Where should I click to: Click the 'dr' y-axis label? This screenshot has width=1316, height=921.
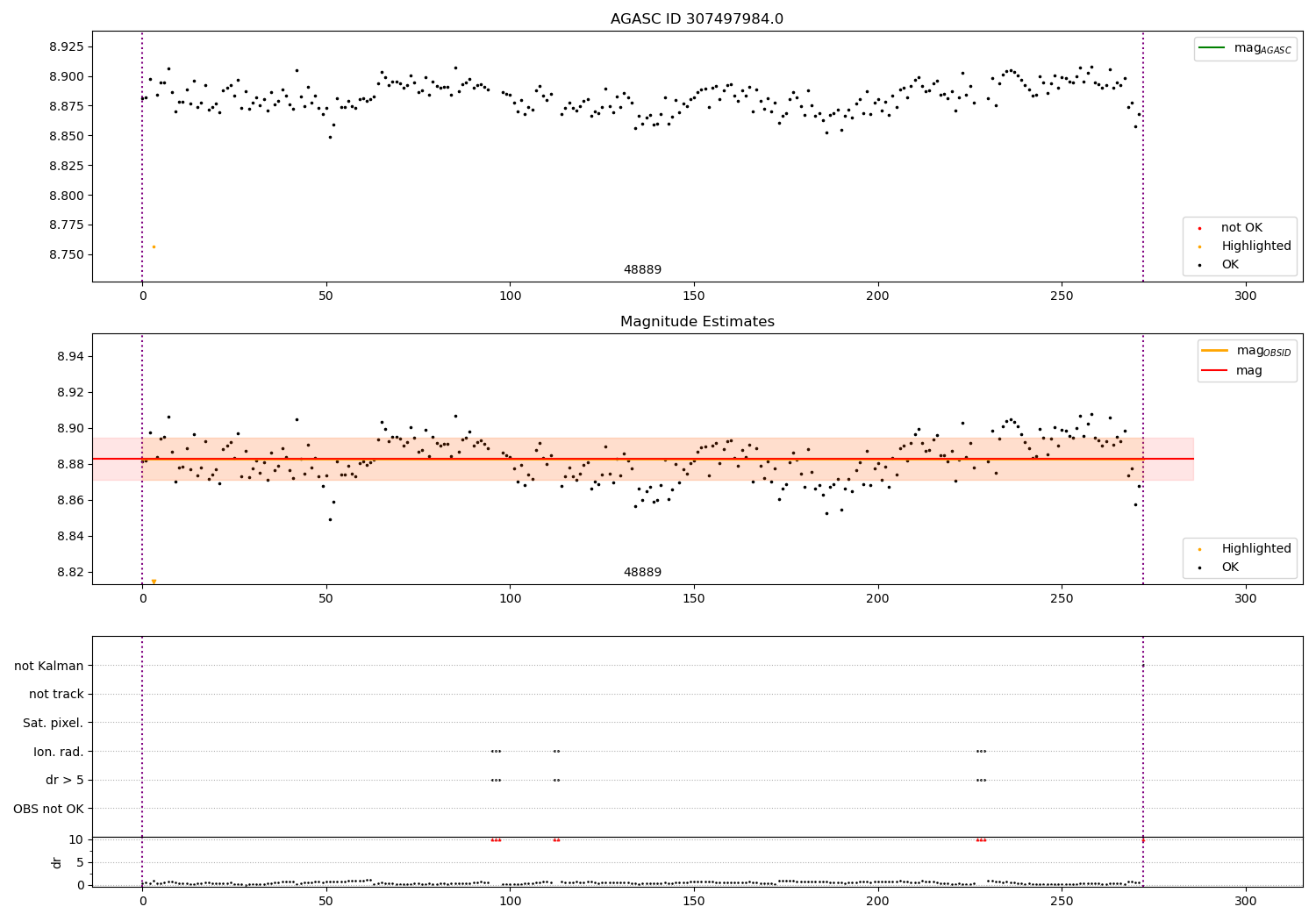click(x=57, y=862)
